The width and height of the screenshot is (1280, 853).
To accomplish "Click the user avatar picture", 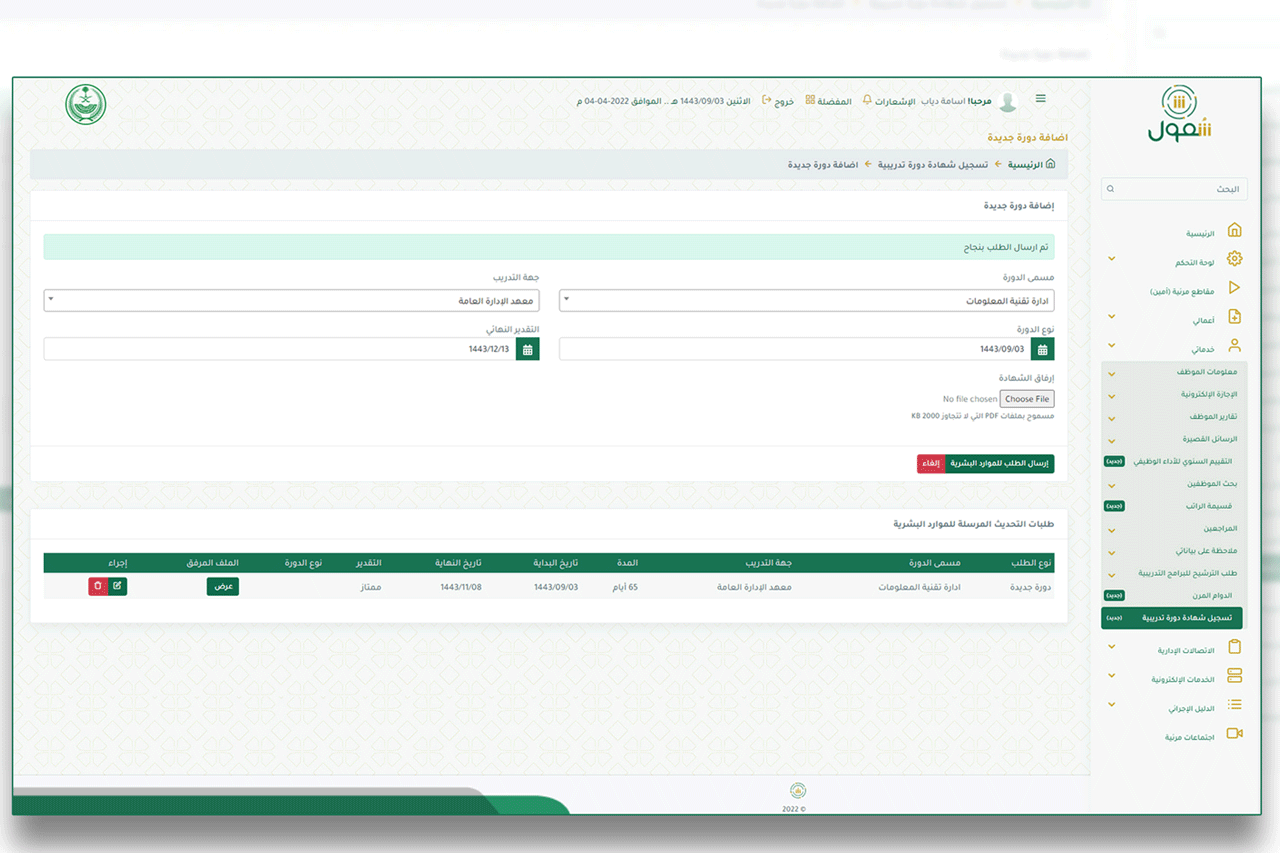I will coord(1008,101).
